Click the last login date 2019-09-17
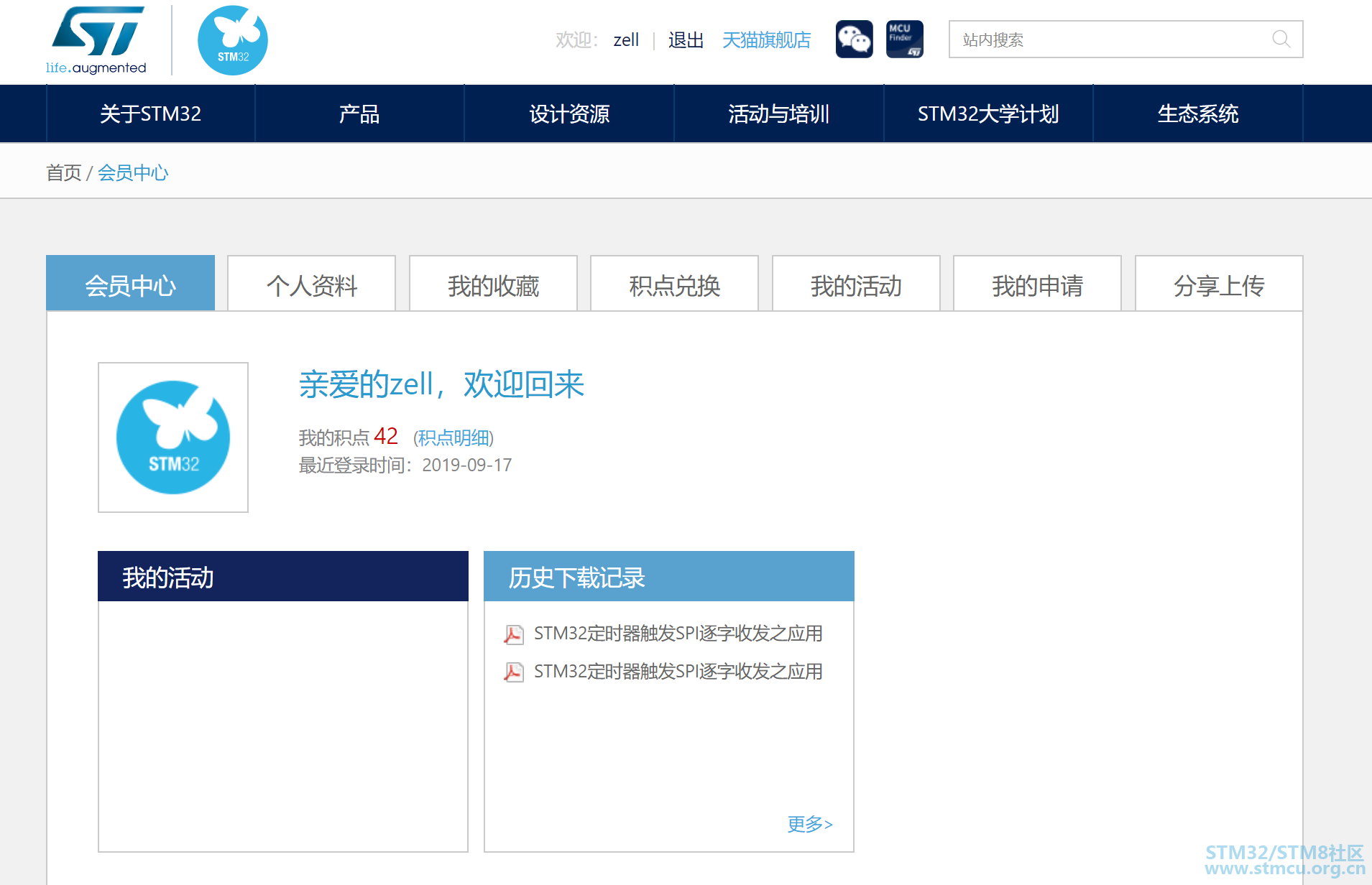 pos(467,465)
